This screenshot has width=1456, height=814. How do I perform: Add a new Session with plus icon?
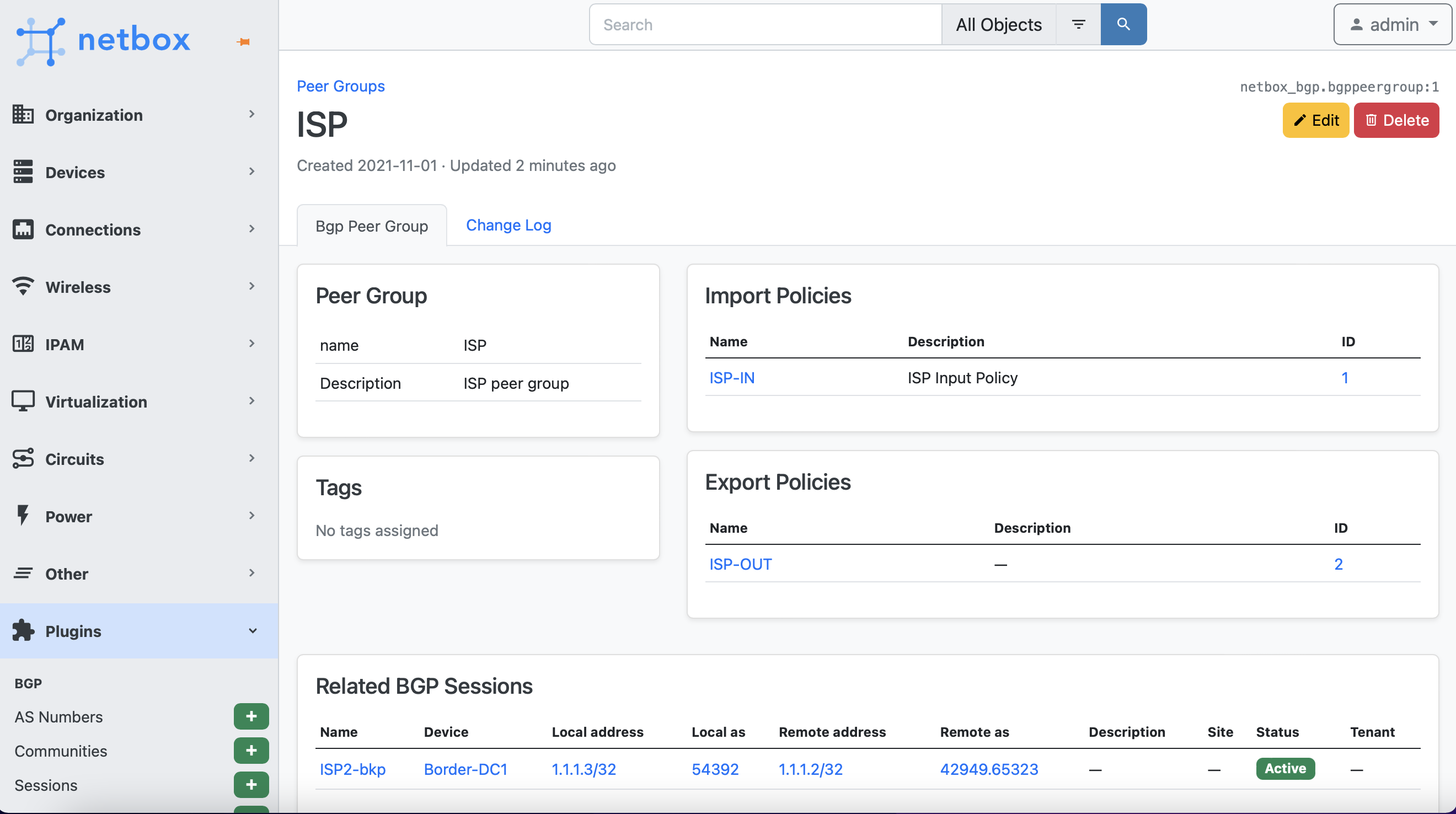[251, 785]
